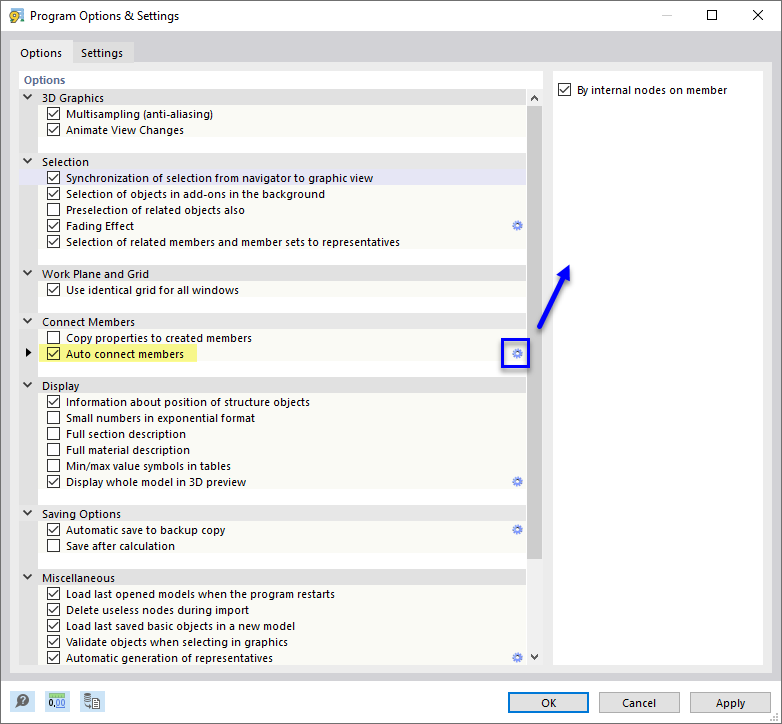Toggle Selection of related members to representatives

tap(53, 242)
